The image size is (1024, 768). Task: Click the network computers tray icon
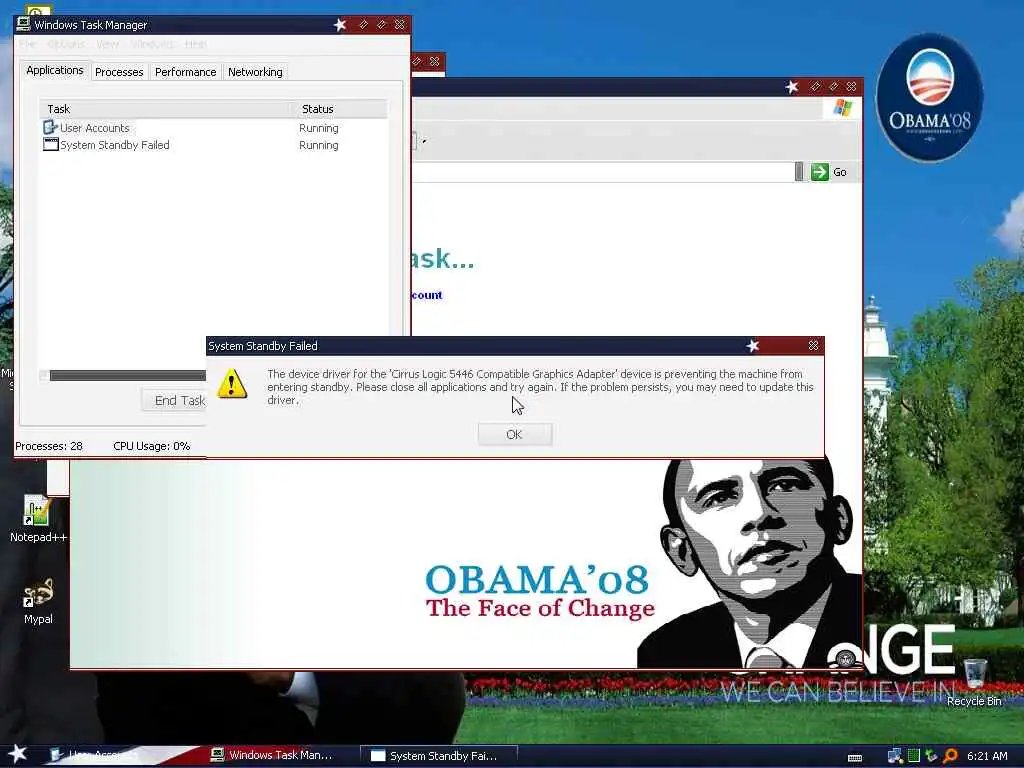tap(895, 756)
